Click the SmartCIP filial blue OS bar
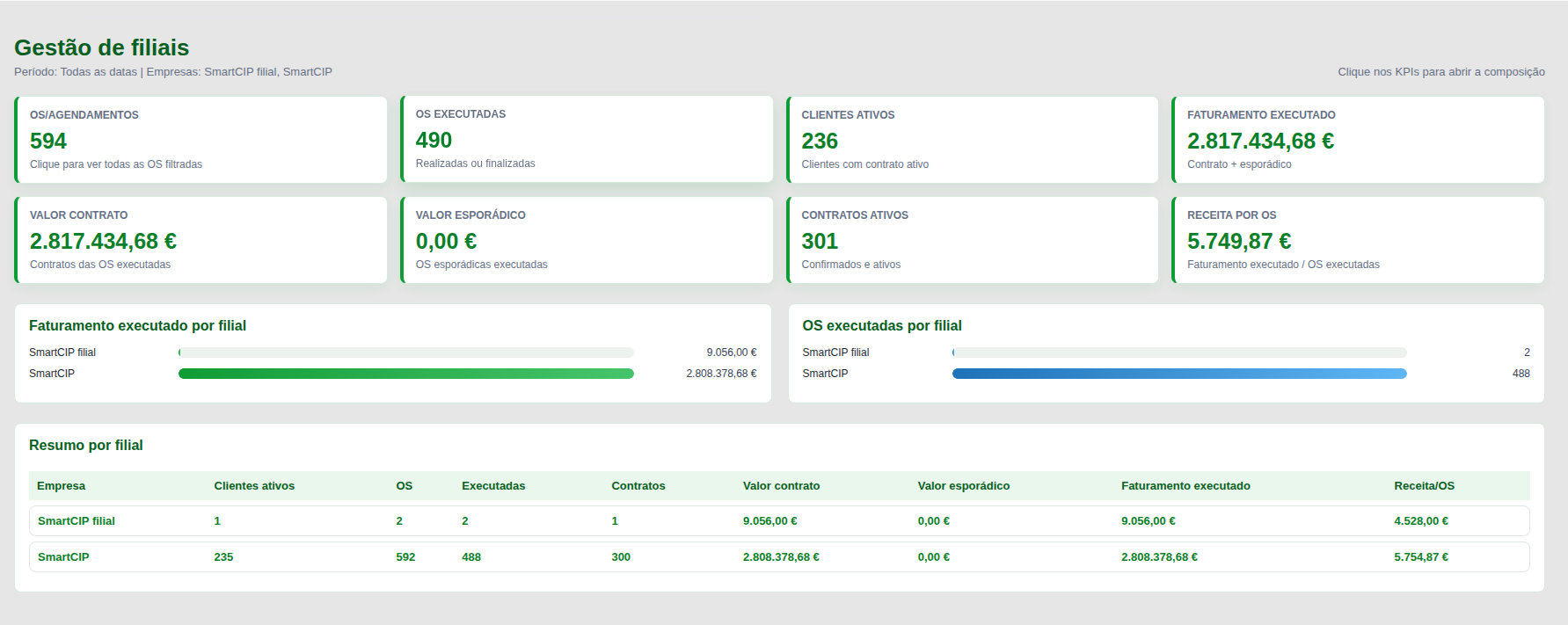The image size is (1568, 625). point(1179,352)
